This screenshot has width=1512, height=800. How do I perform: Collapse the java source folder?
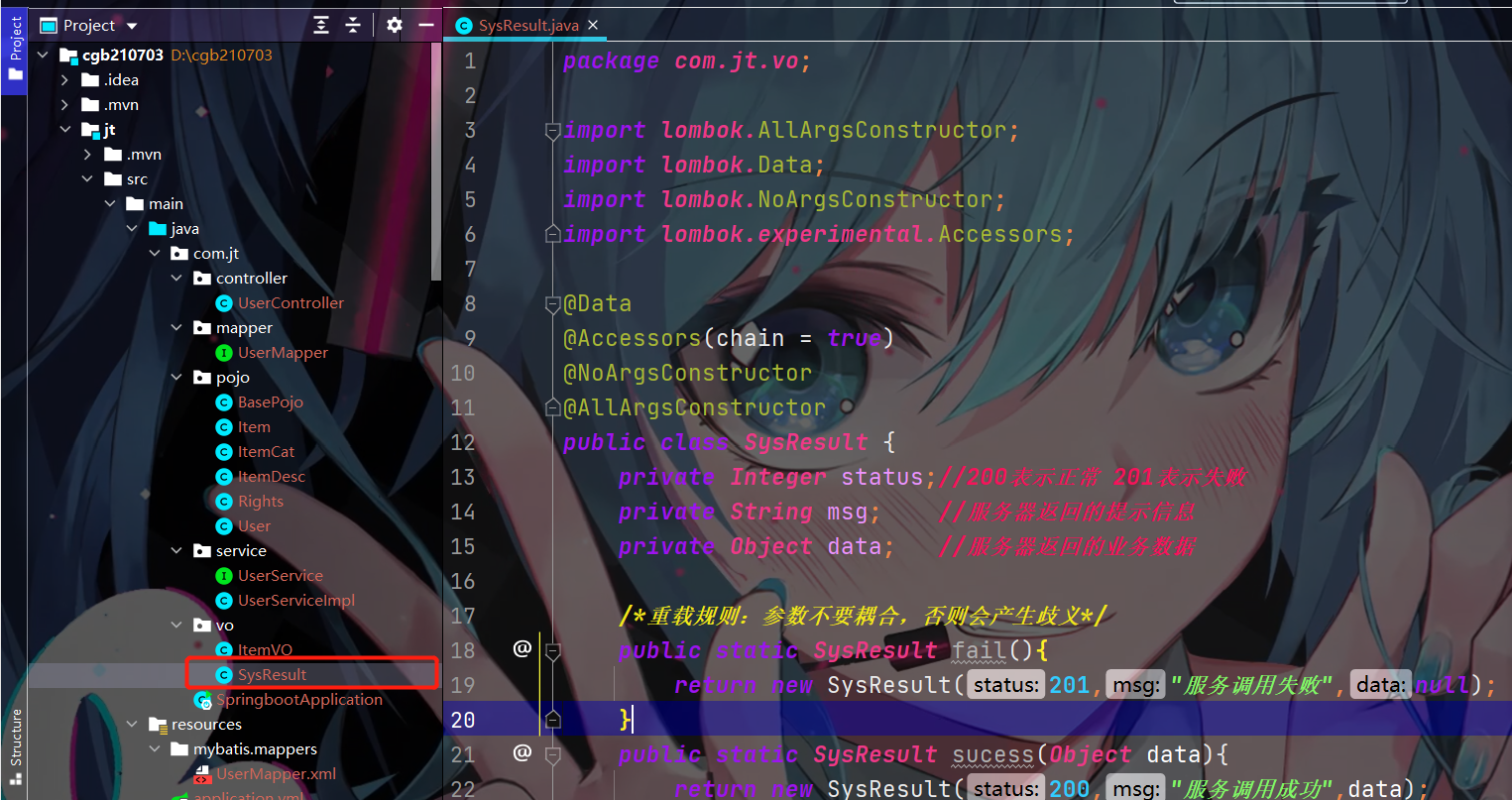point(132,228)
